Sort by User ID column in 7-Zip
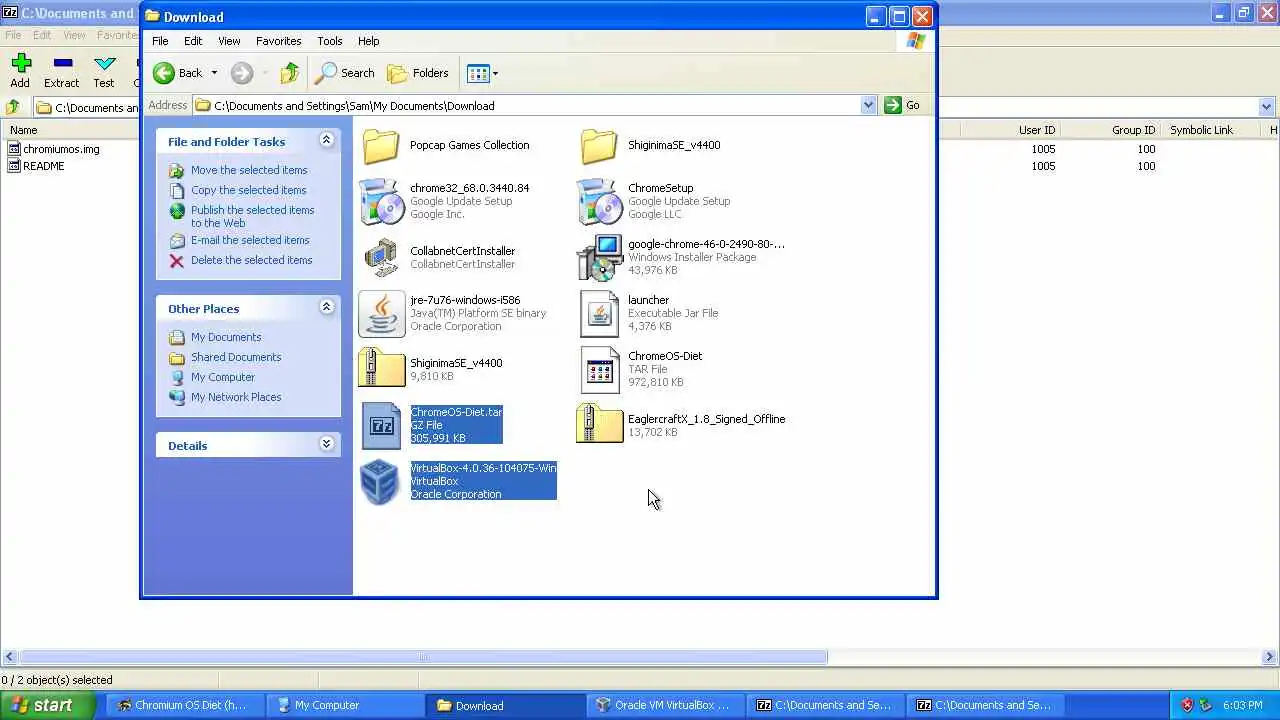This screenshot has width=1280, height=720. 1037,130
